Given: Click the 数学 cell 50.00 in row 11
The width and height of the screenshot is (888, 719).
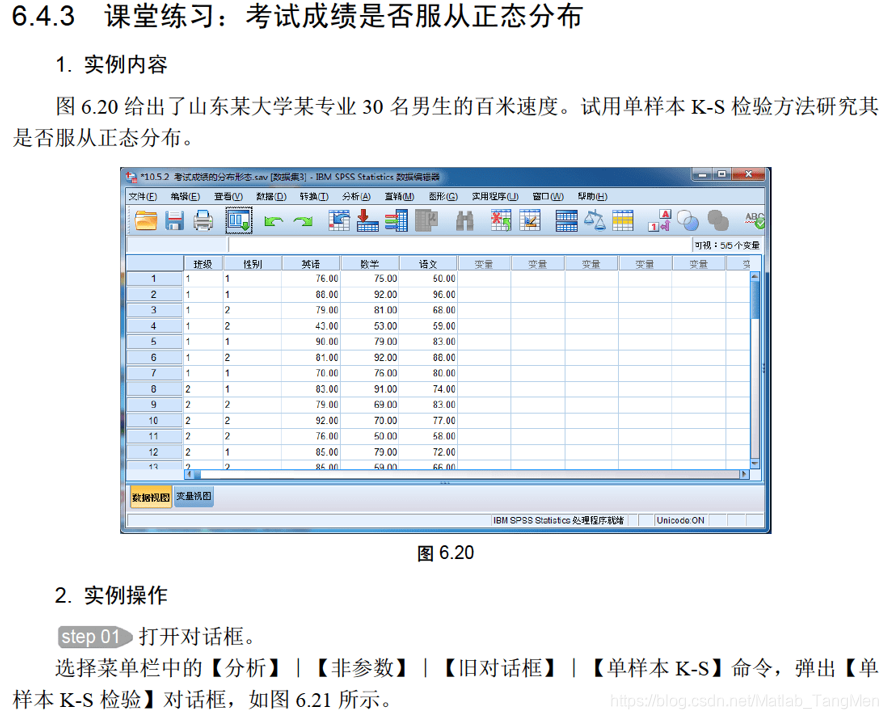Looking at the screenshot, I should [369, 436].
